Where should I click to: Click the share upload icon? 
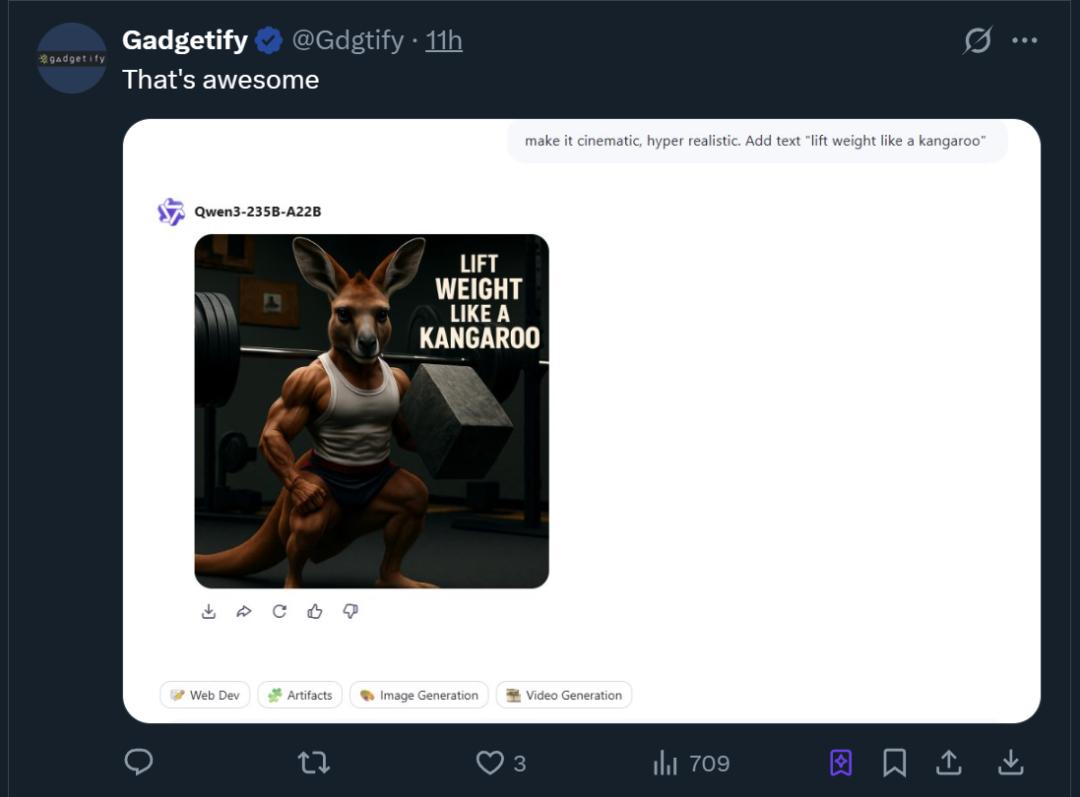point(948,763)
